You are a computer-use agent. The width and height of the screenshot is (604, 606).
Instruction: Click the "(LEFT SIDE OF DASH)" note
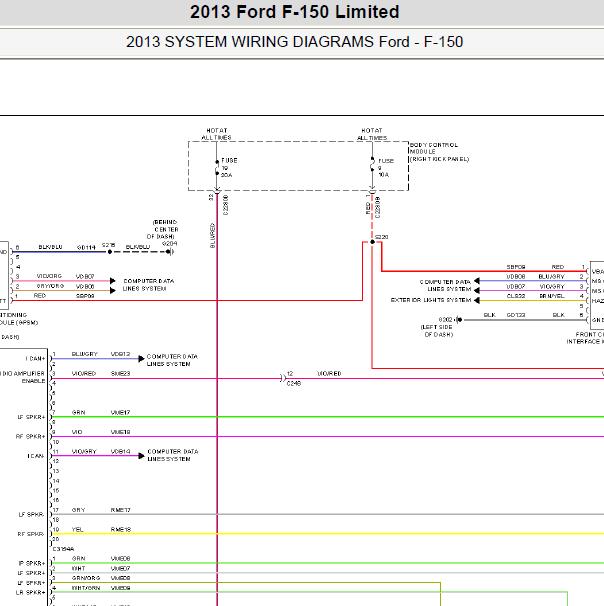point(437,331)
